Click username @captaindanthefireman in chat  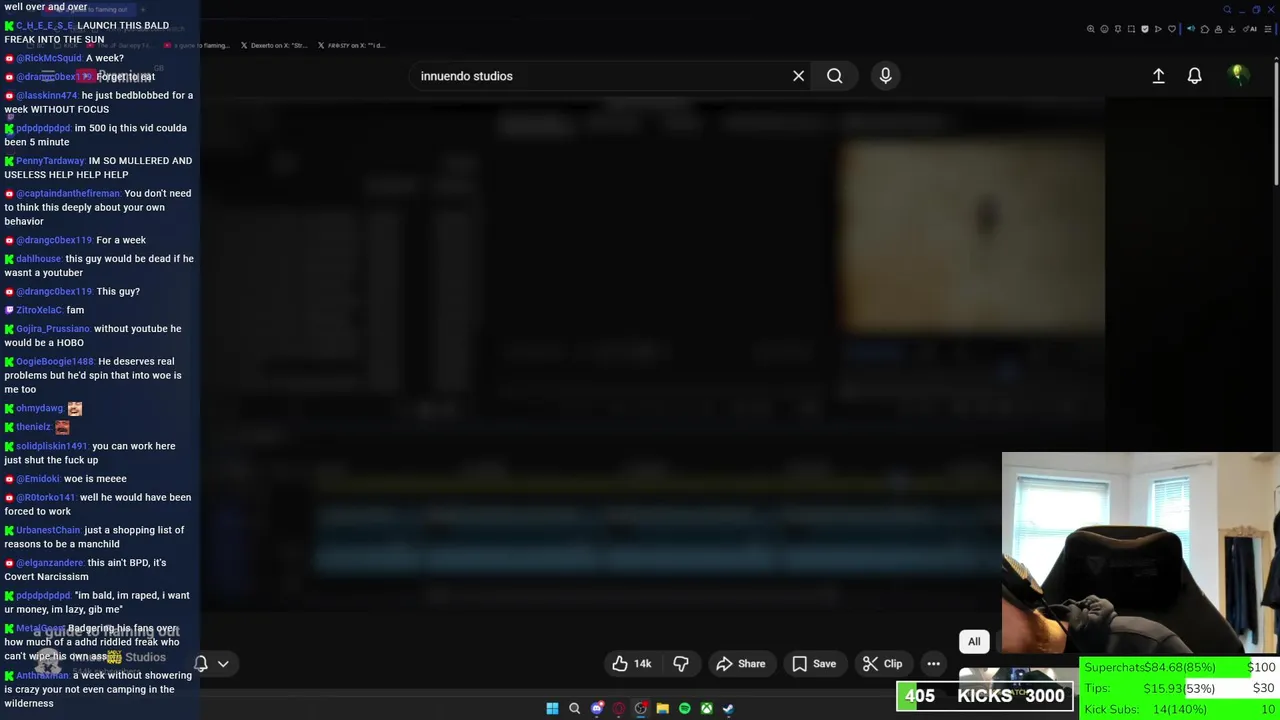(68, 194)
